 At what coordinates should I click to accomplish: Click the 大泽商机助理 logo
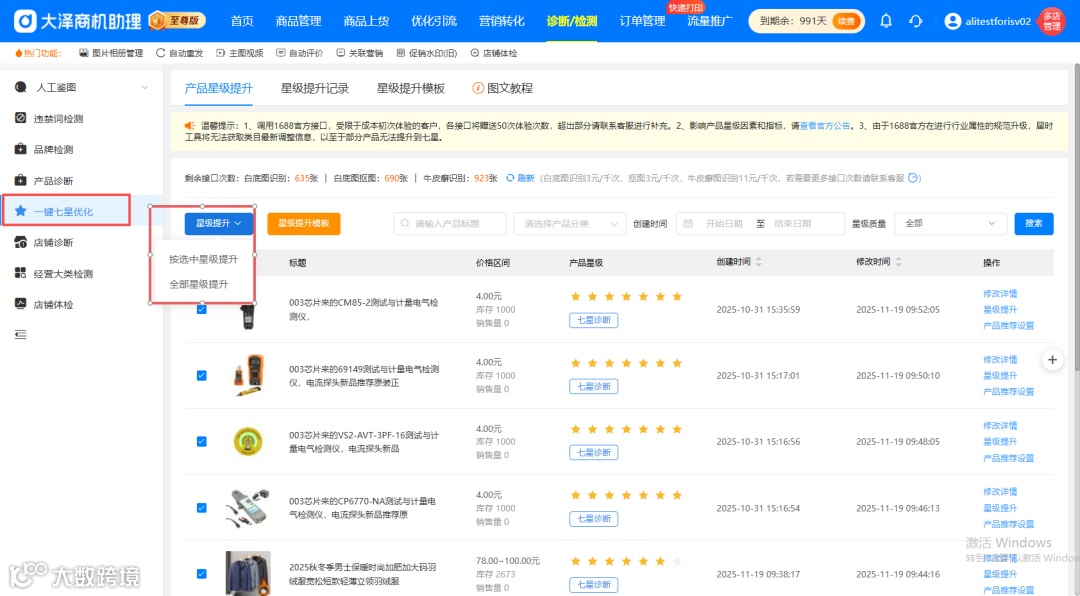tap(77, 21)
